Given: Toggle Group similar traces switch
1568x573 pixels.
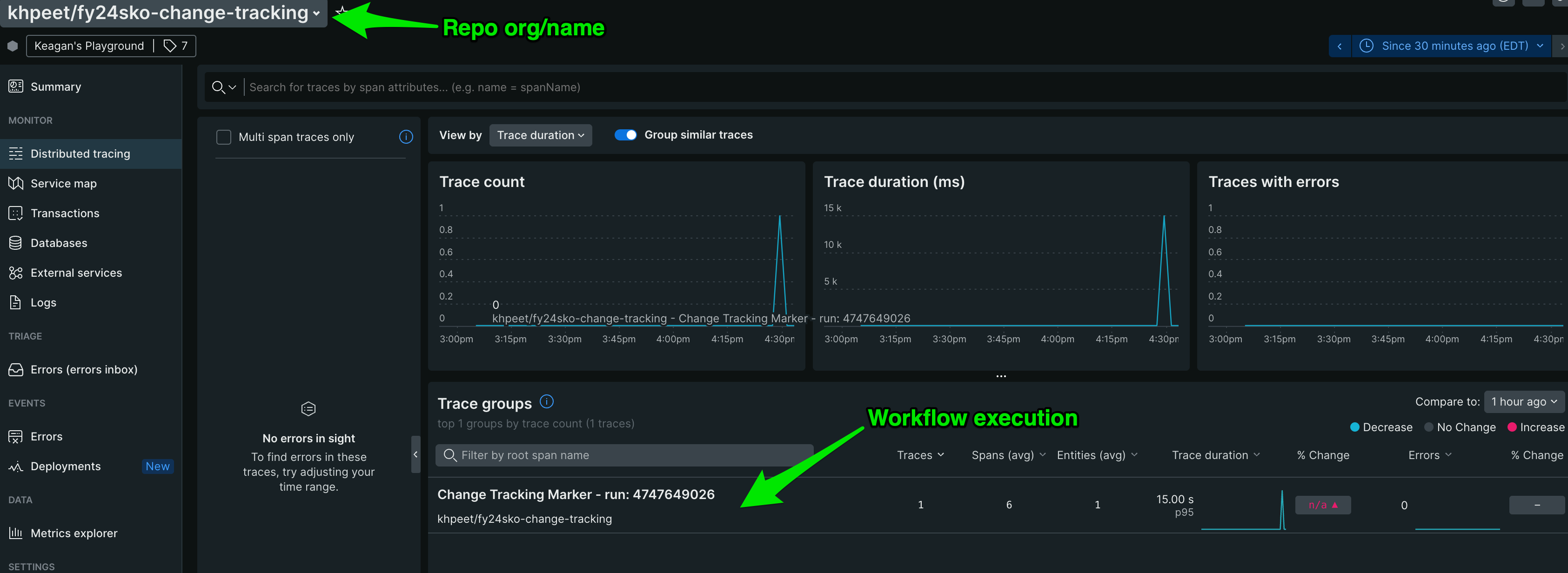Looking at the screenshot, I should 625,135.
